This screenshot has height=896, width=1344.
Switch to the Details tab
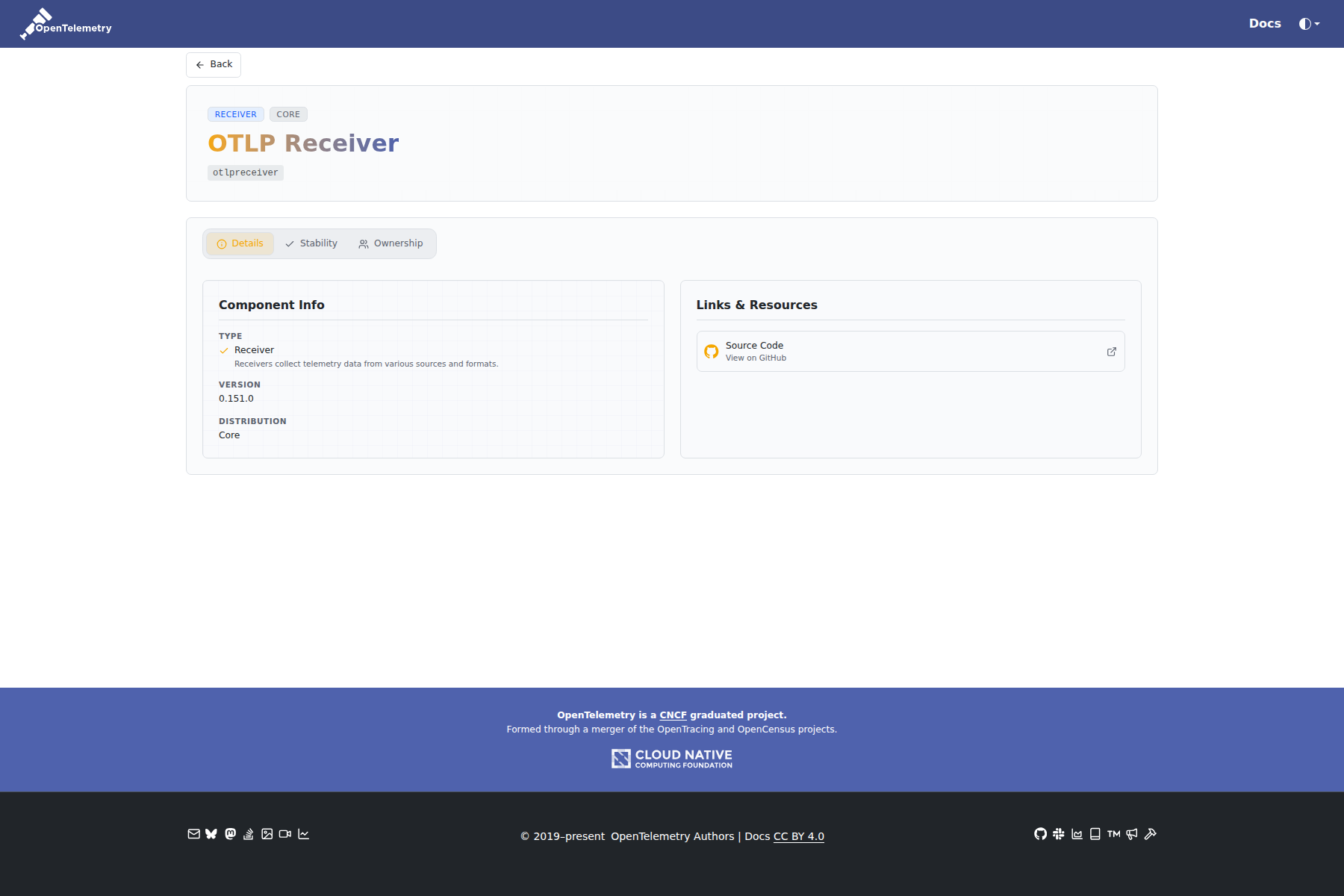tap(240, 243)
